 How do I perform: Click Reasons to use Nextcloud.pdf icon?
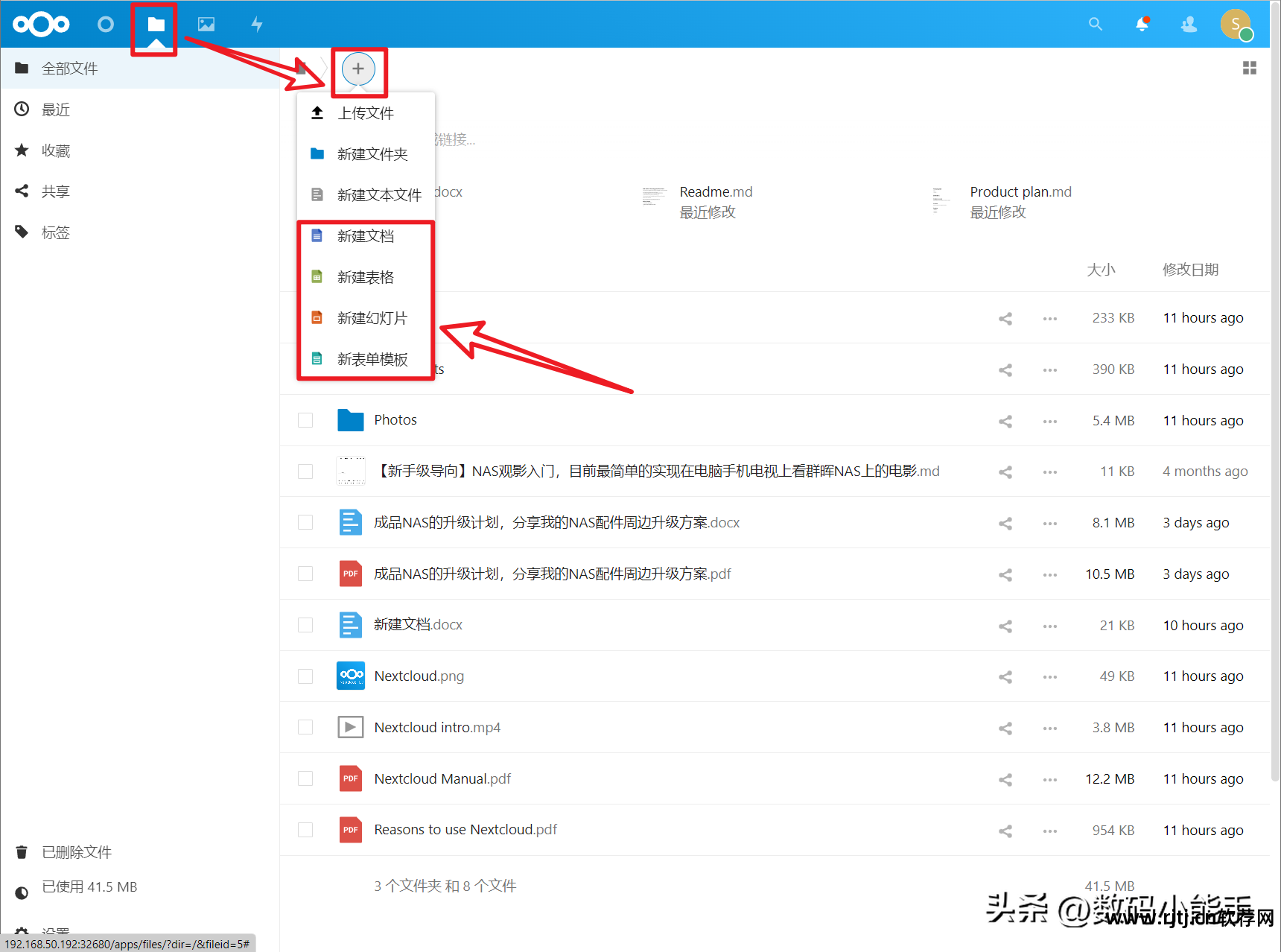[x=351, y=830]
